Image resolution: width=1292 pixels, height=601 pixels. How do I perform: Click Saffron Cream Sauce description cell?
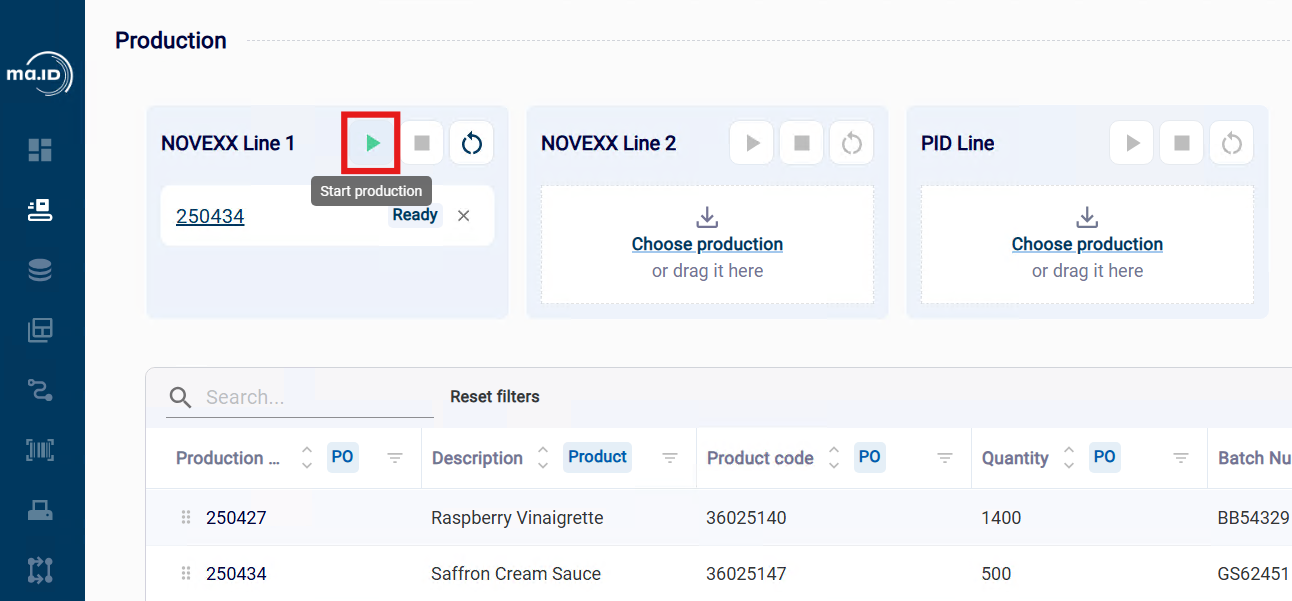pos(516,574)
